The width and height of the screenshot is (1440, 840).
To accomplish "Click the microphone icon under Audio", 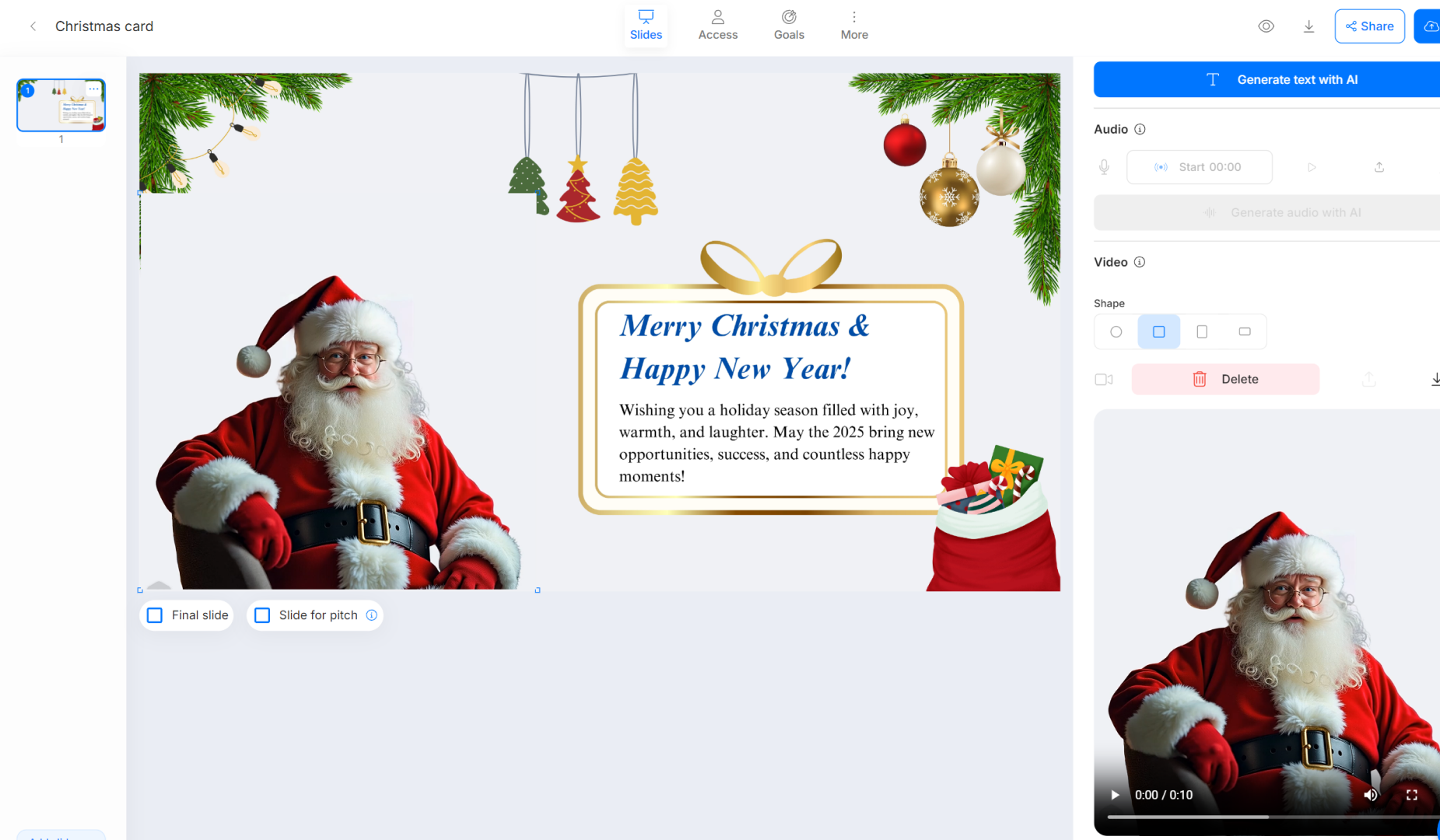I will (1104, 167).
